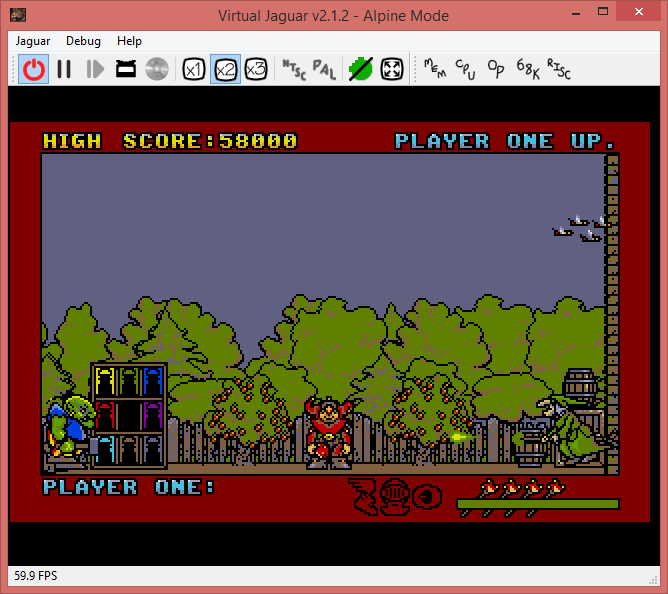Pause the emulation

(64, 69)
